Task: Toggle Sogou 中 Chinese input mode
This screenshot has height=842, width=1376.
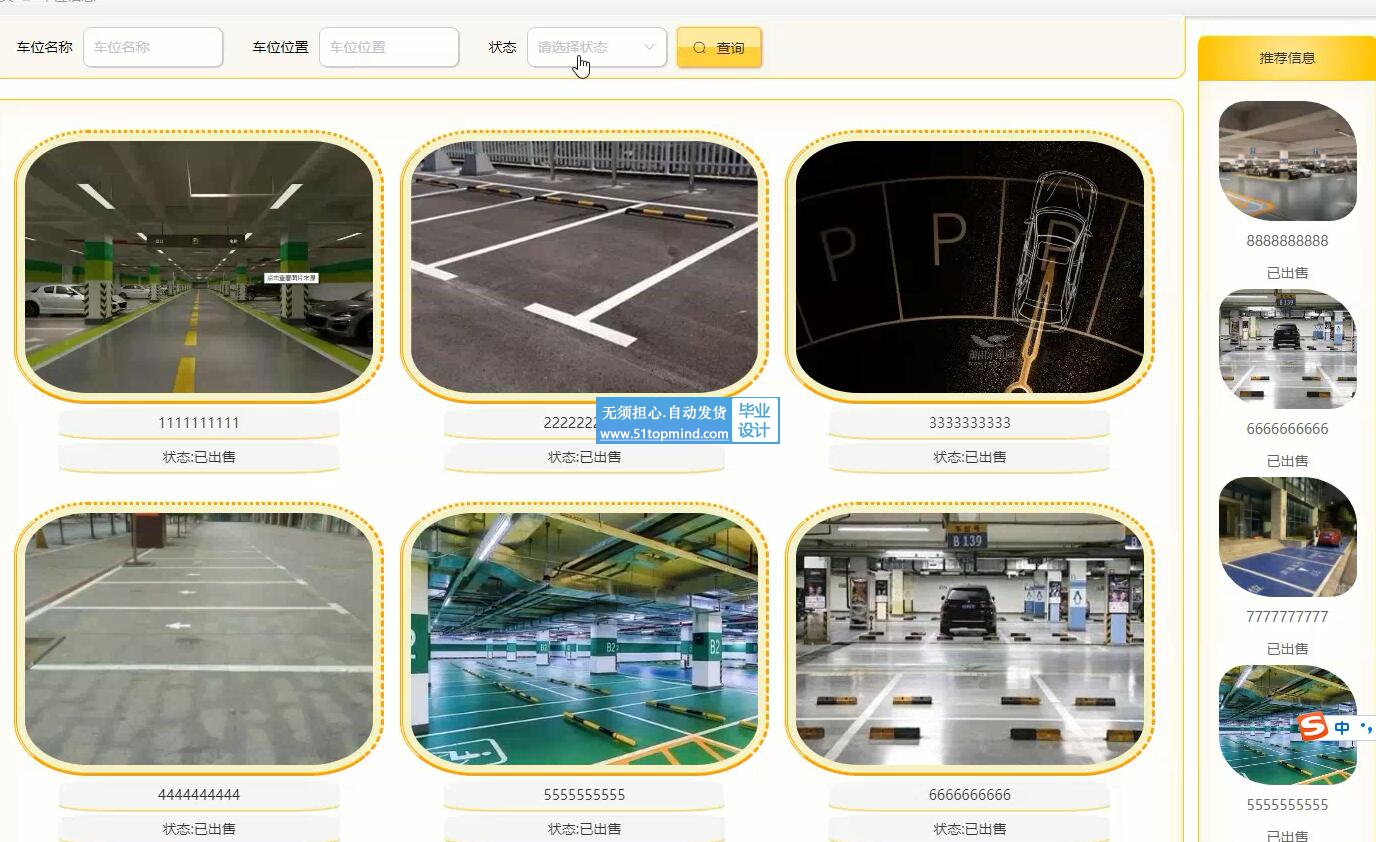Action: [x=1342, y=728]
